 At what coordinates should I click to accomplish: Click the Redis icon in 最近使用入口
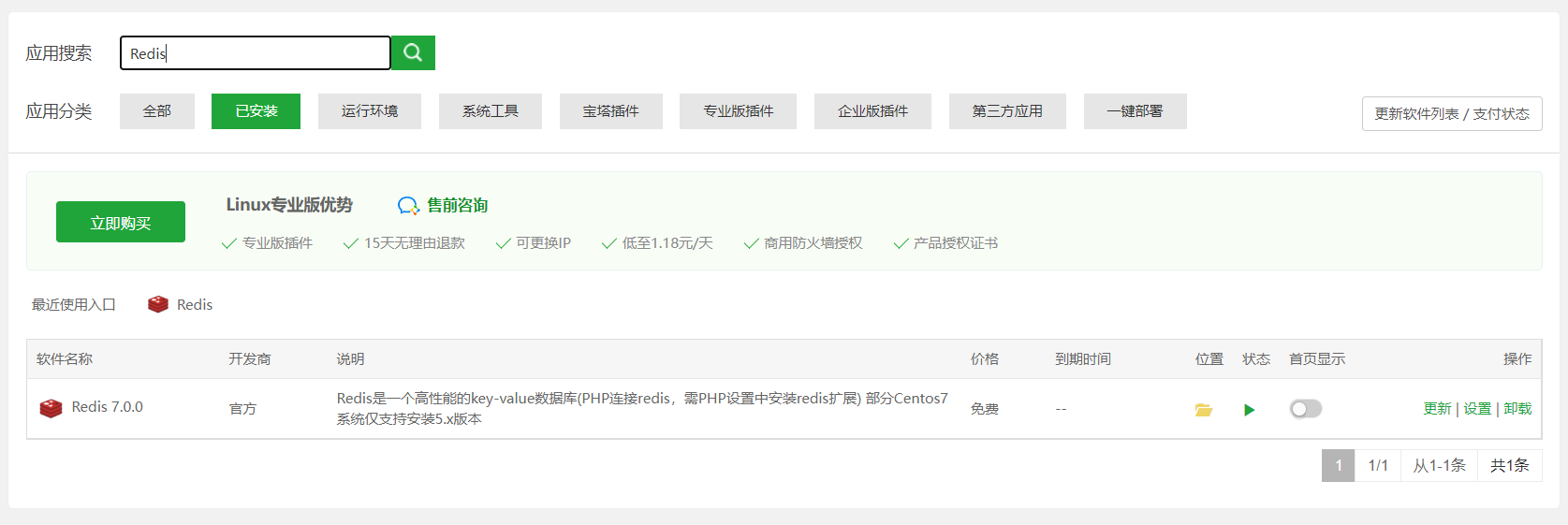pos(158,304)
